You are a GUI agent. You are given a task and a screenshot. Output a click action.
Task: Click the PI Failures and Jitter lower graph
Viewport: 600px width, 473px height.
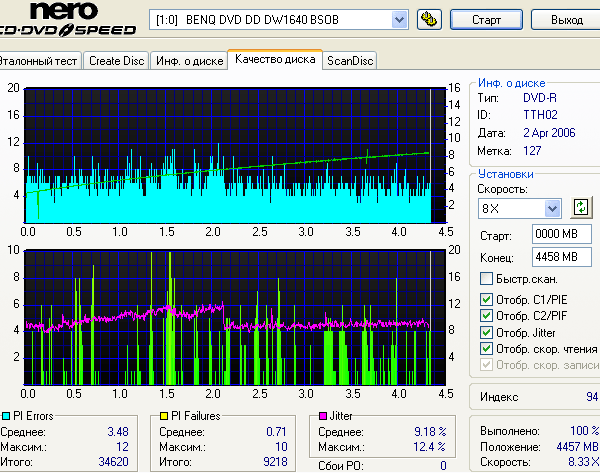click(235, 318)
